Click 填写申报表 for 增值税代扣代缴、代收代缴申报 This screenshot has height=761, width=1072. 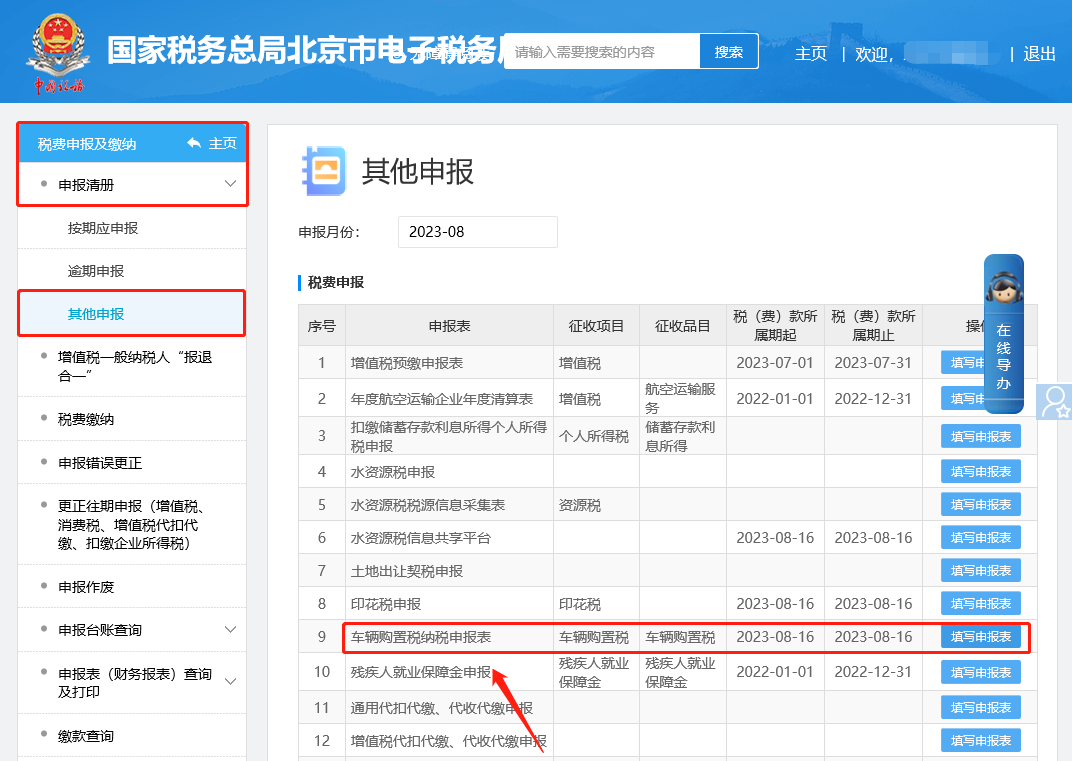point(980,740)
